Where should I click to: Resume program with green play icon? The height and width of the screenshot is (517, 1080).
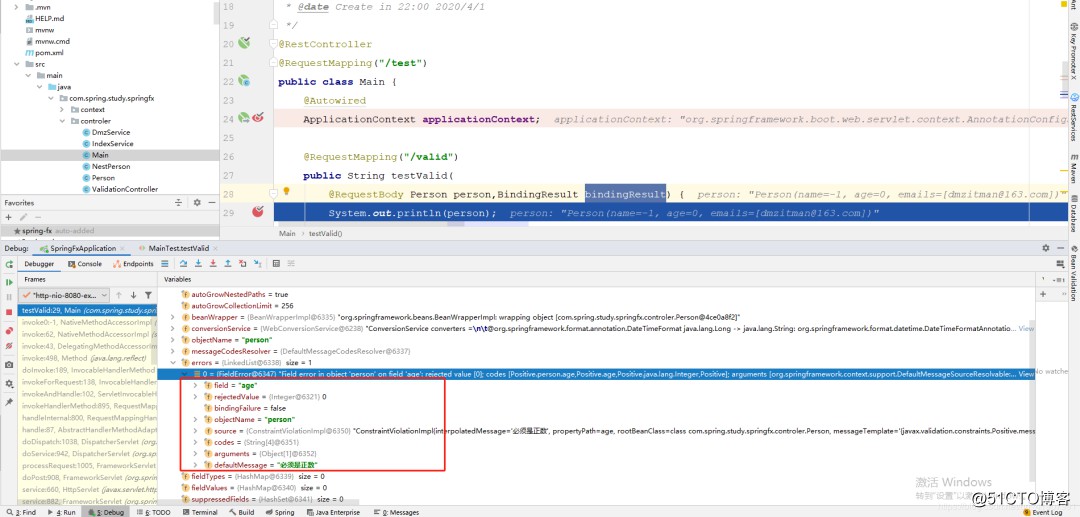[9, 282]
